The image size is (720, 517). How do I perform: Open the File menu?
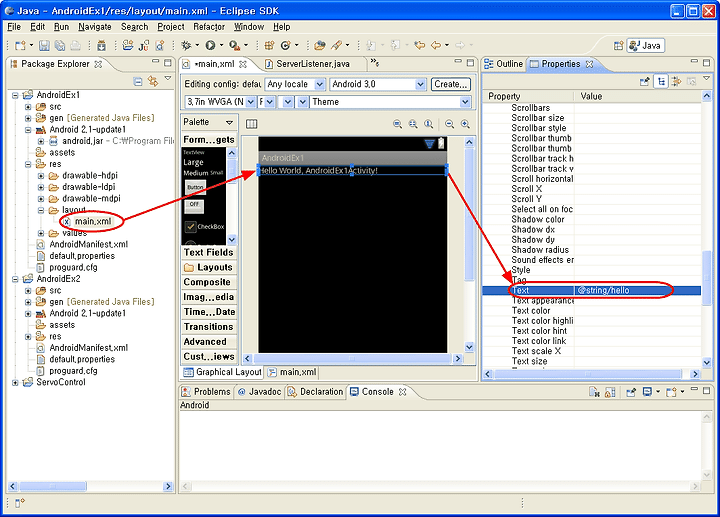[x=14, y=27]
